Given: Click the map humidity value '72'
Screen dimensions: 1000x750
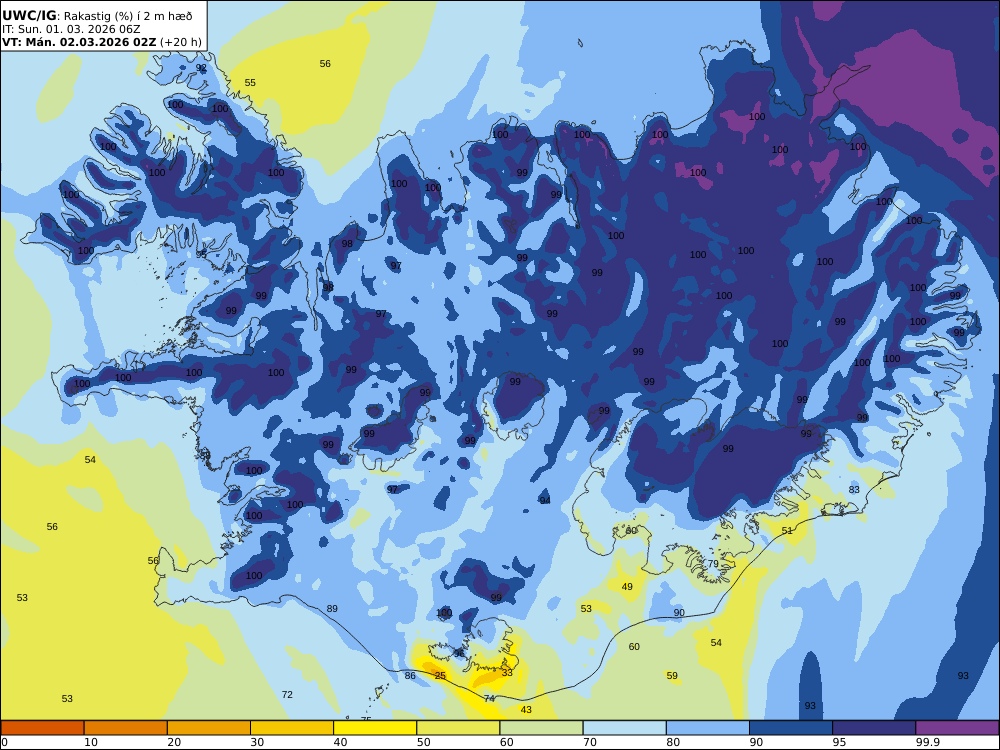Looking at the screenshot, I should pos(287,694).
